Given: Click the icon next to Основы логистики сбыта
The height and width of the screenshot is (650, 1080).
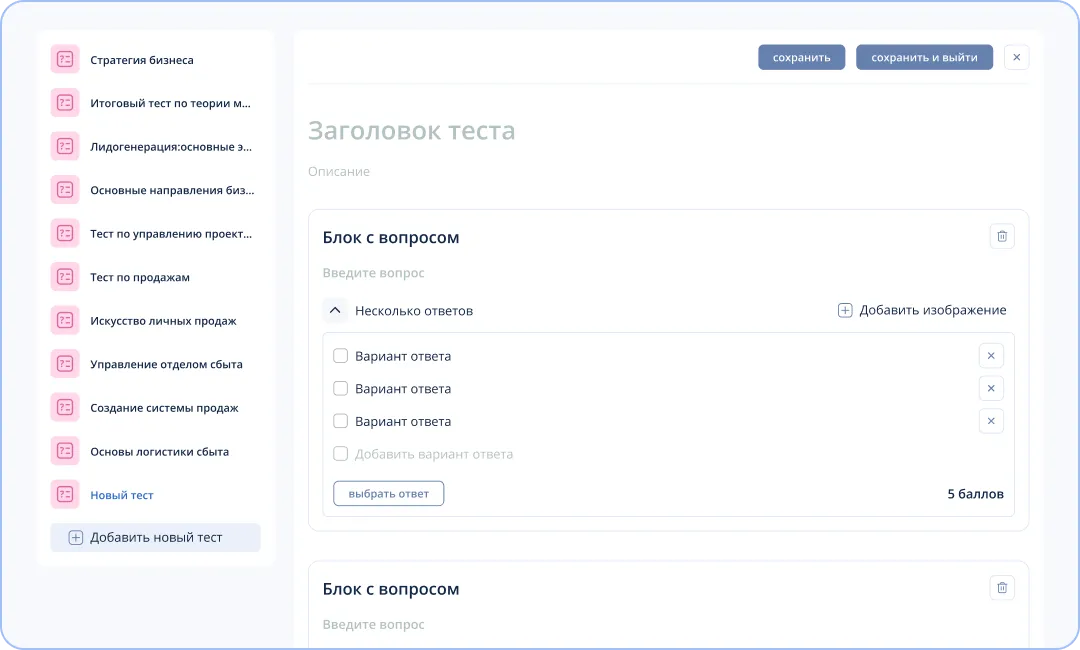Looking at the screenshot, I should click(65, 451).
